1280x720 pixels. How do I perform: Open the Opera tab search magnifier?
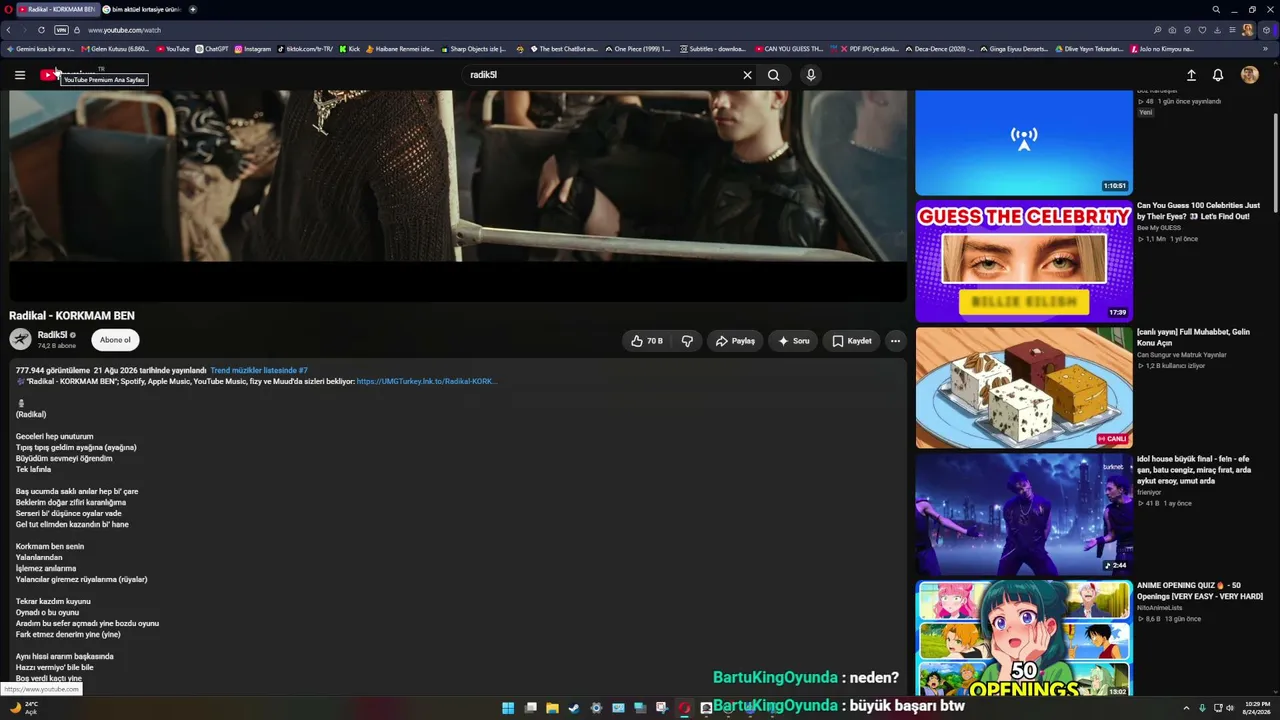click(x=1216, y=9)
